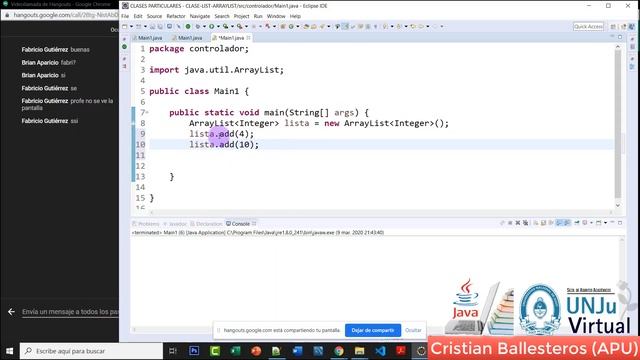Image resolution: width=640 pixels, height=360 pixels.
Task: Open the Project menu
Action: click(x=241, y=16)
